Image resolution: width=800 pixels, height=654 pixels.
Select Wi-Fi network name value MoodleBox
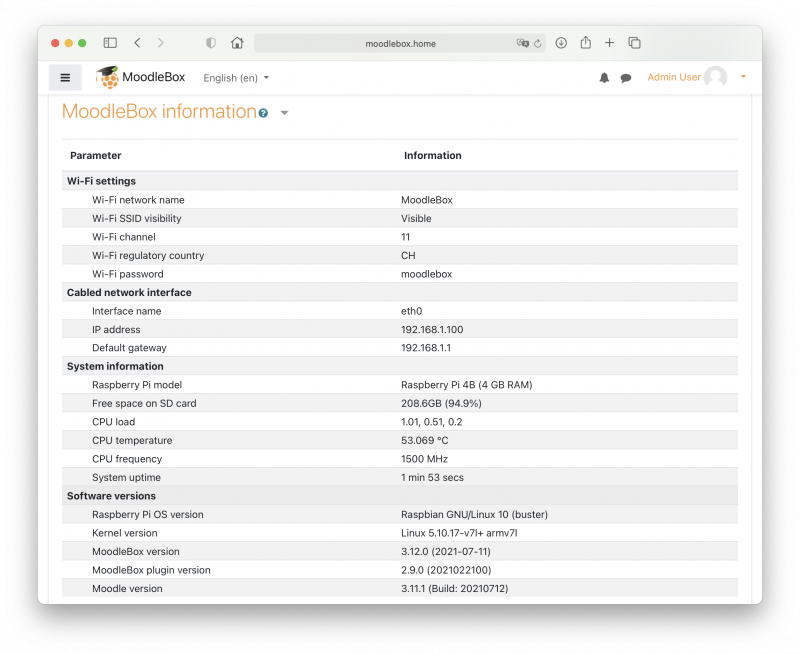427,200
